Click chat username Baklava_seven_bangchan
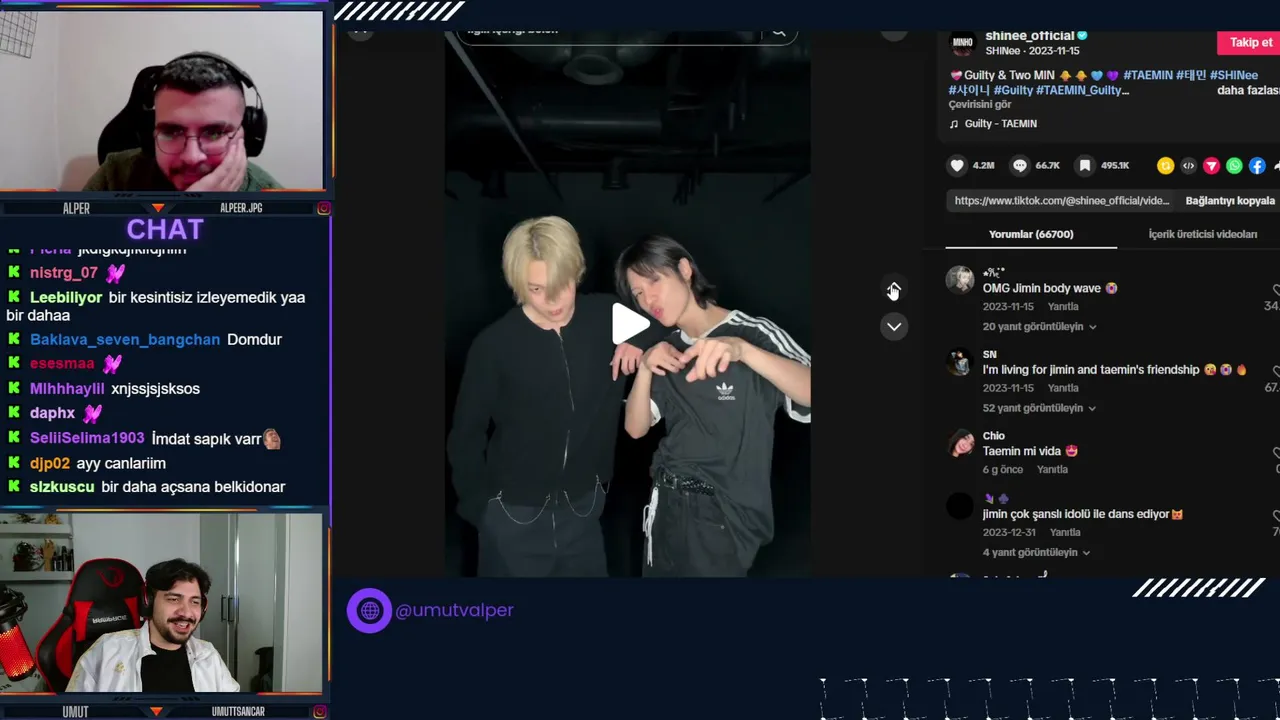Screen dimensions: 1280x720 (x=125, y=339)
